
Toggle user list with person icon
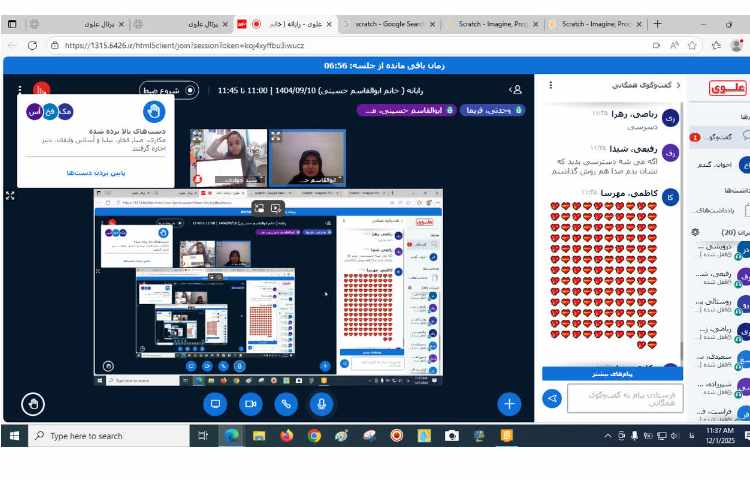coord(516,90)
